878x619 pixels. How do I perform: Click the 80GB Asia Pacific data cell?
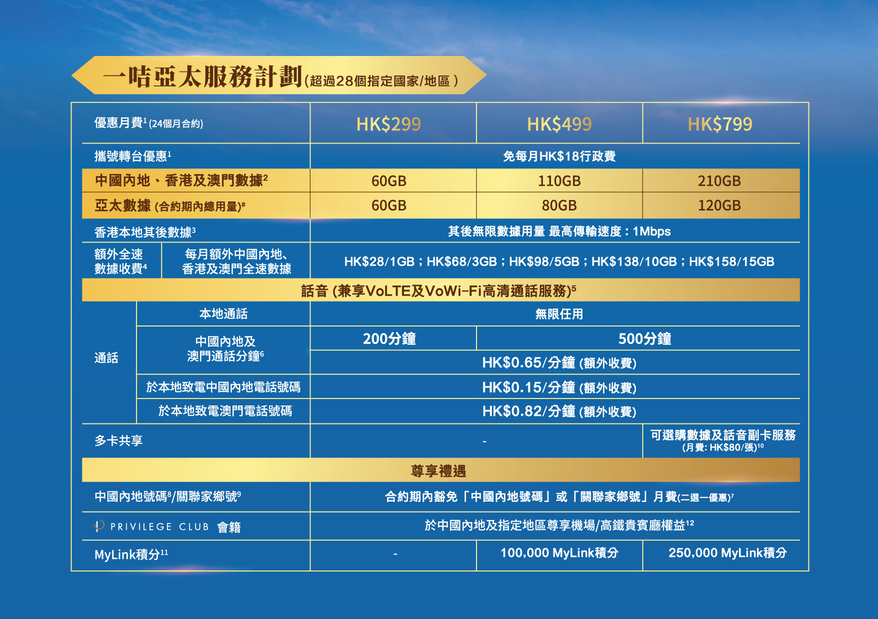(559, 205)
